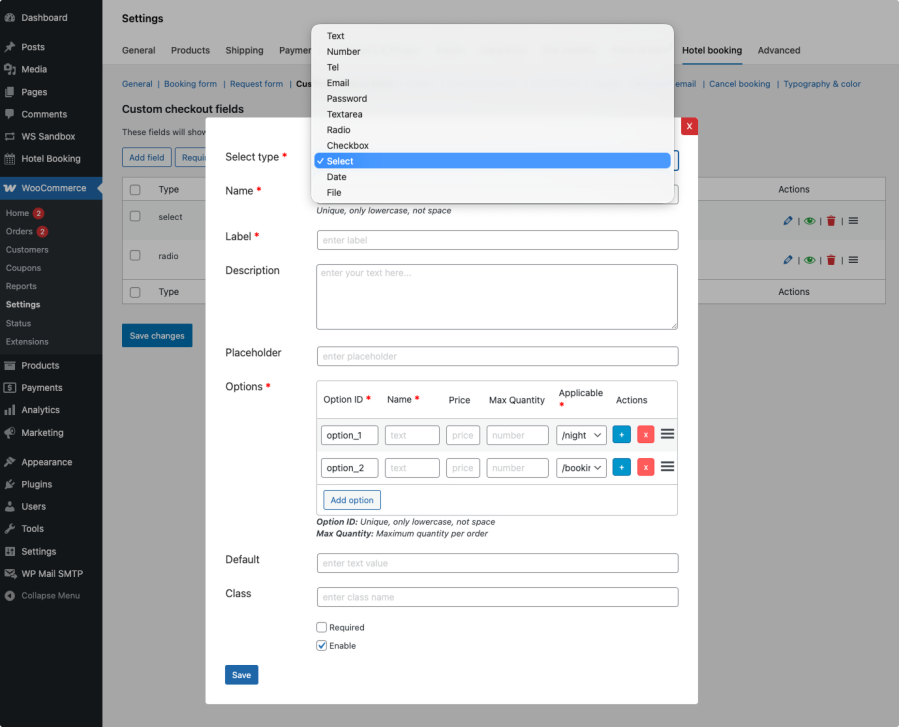The image size is (899, 727).
Task: Click the reorder menu icon for select row
Action: click(853, 219)
